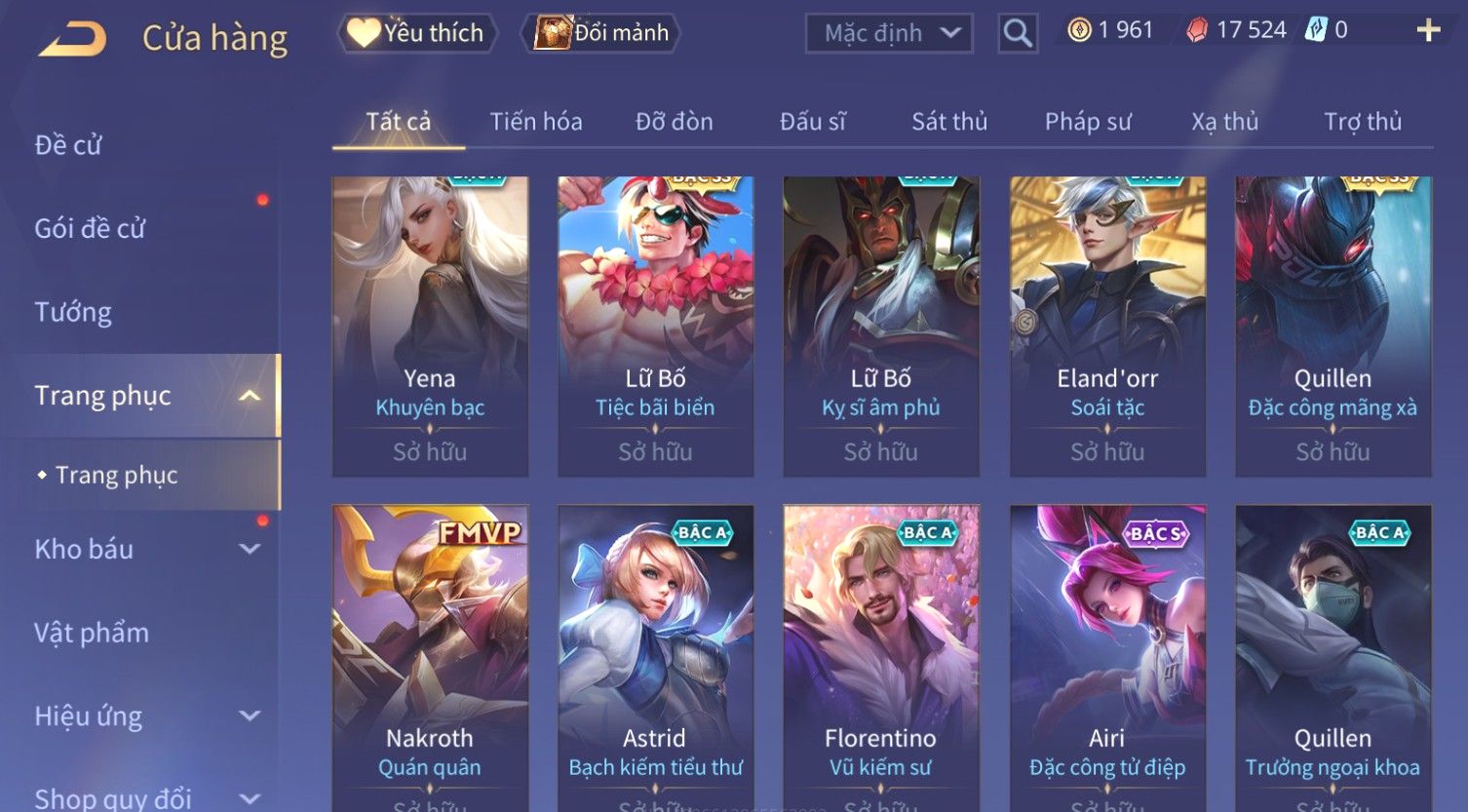1468x812 pixels.
Task: Select the Tiến hóa tab
Action: (536, 122)
